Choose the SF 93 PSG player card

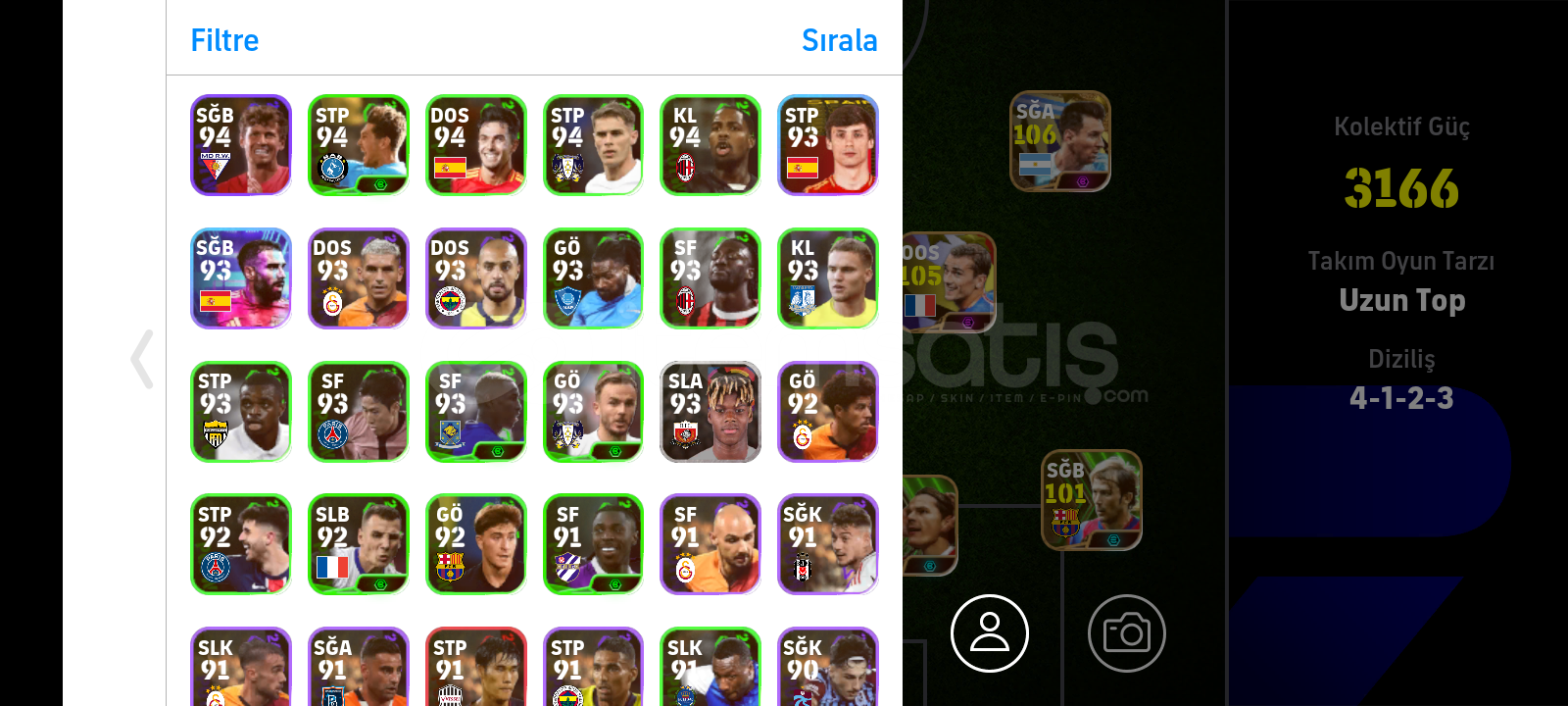coord(359,412)
